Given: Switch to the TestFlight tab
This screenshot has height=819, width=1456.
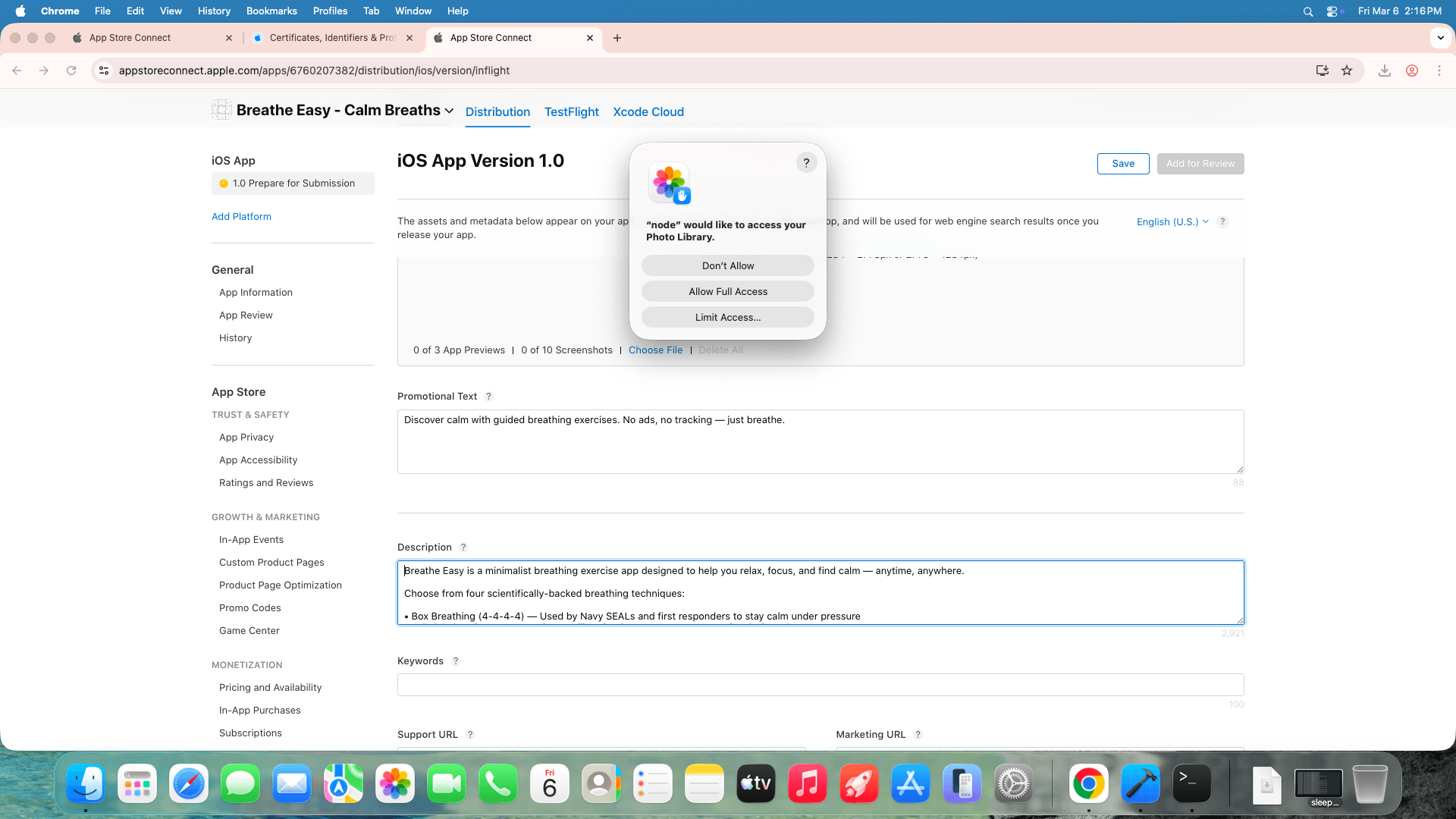Looking at the screenshot, I should (x=571, y=111).
